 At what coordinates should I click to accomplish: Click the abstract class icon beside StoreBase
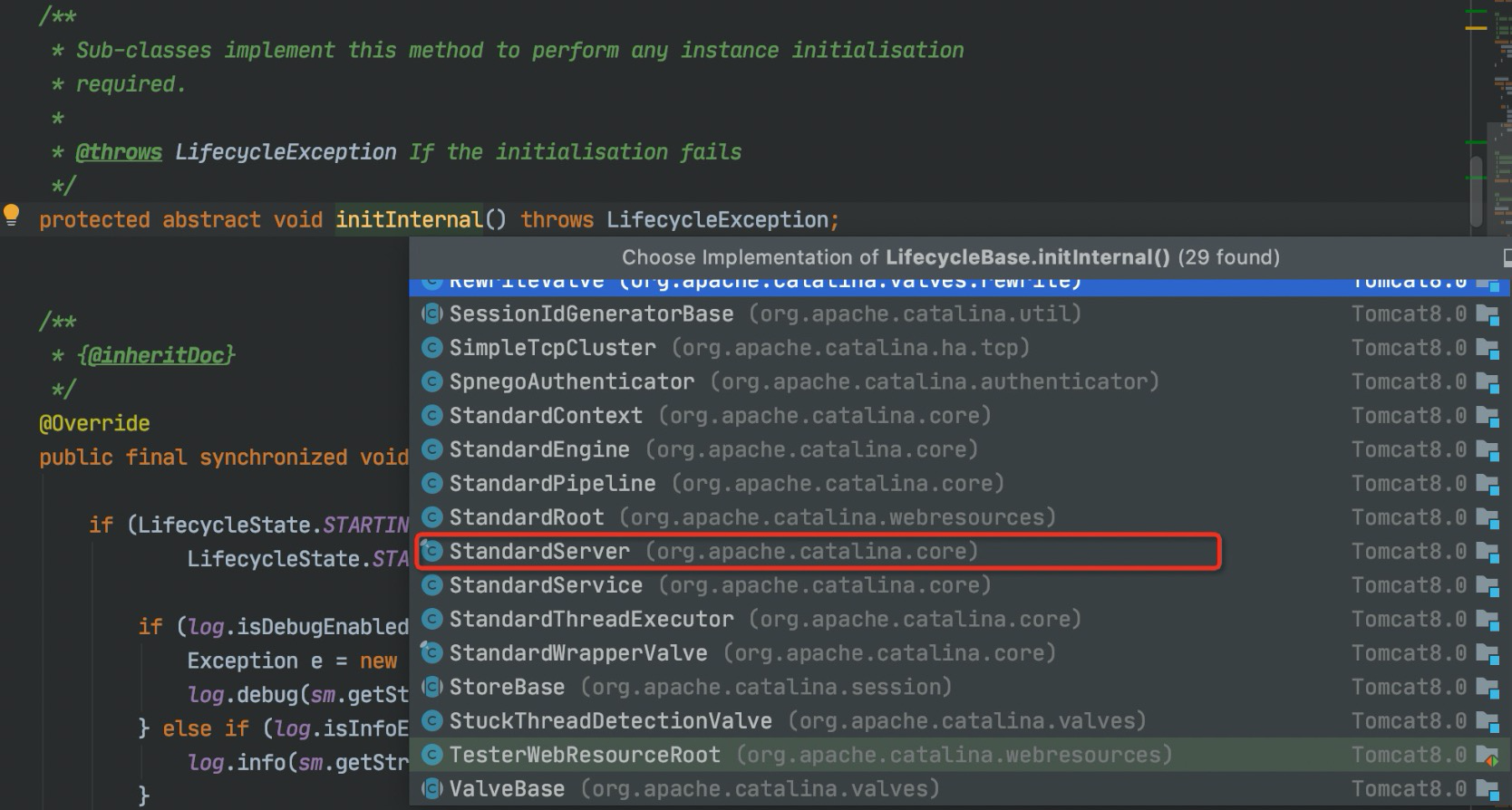pyautogui.click(x=432, y=688)
